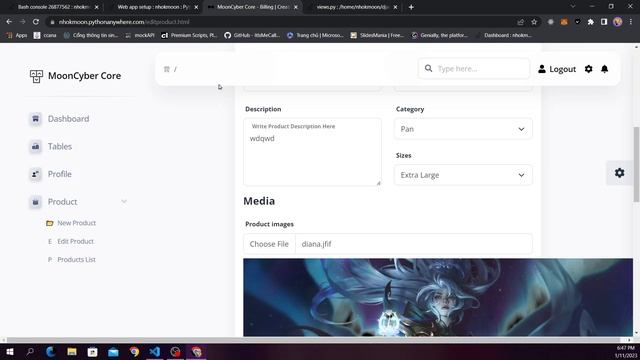Open File Explorer from taskbar
The height and width of the screenshot is (360, 640).
point(72,352)
